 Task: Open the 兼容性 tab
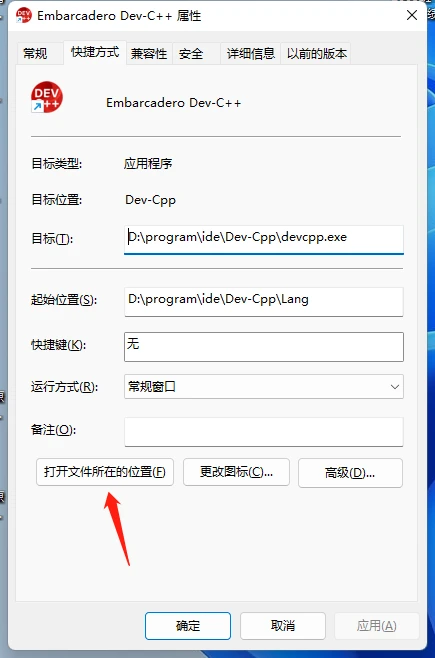click(149, 53)
